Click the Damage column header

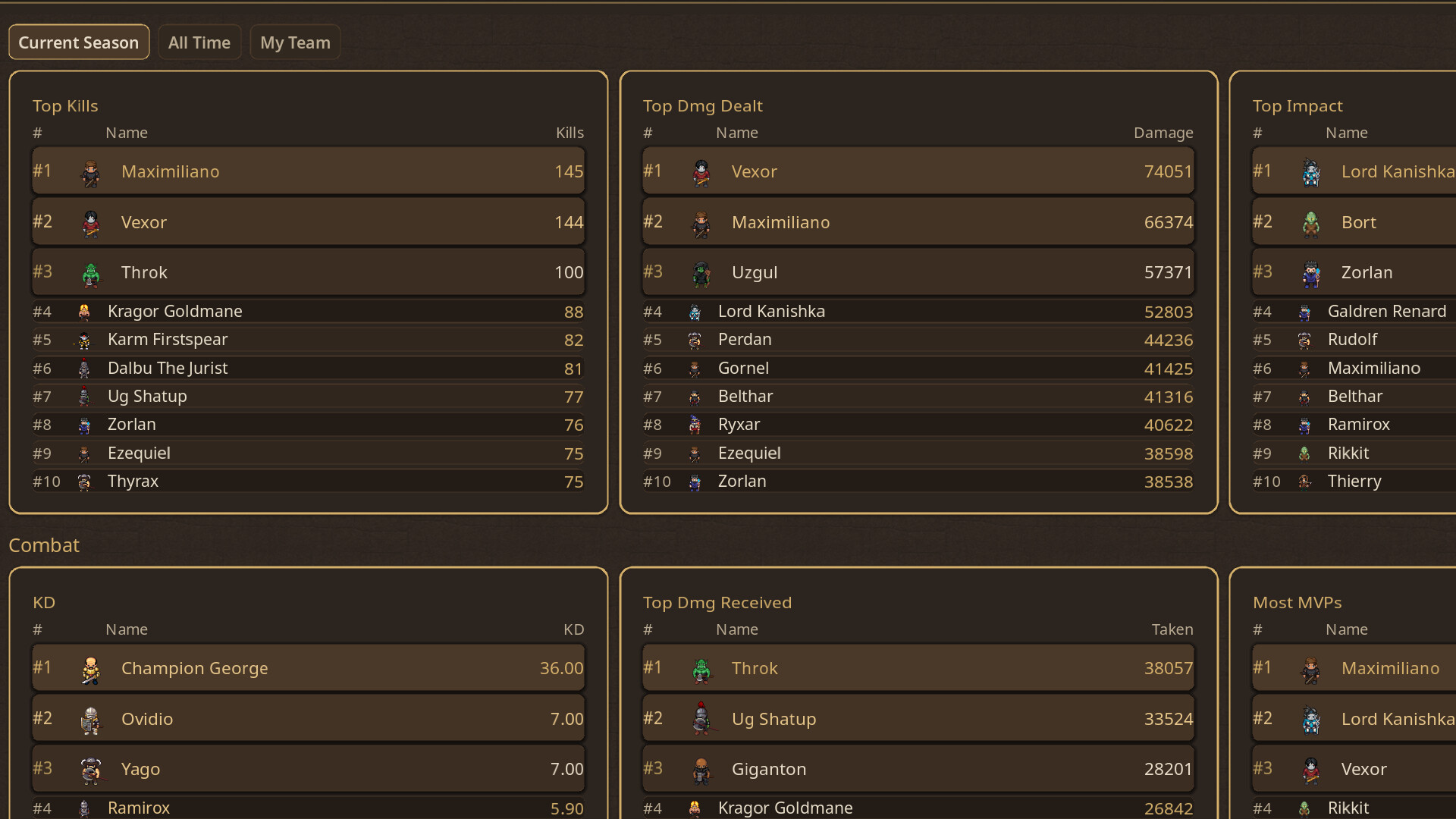(x=1163, y=133)
